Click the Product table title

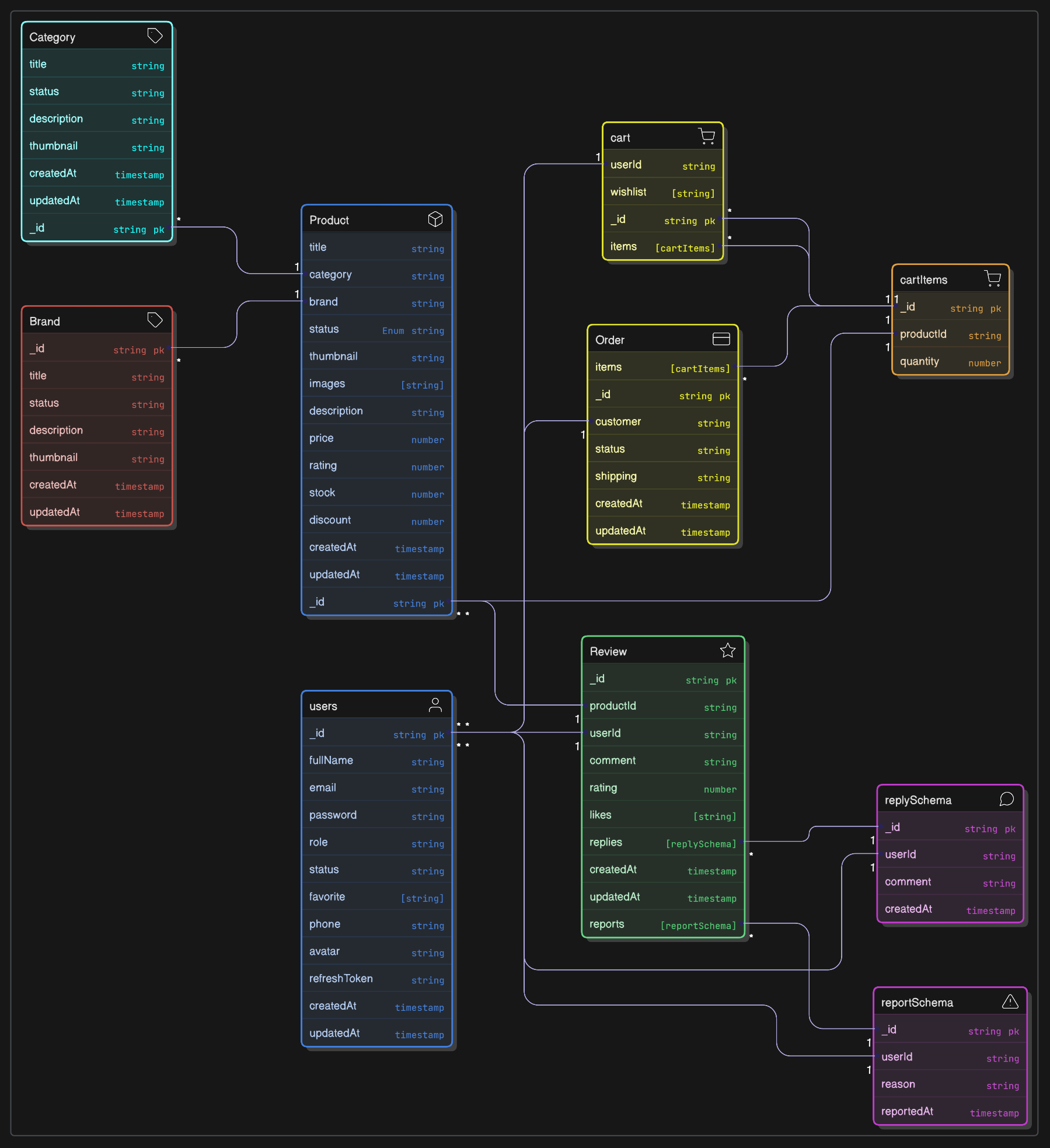tap(329, 220)
